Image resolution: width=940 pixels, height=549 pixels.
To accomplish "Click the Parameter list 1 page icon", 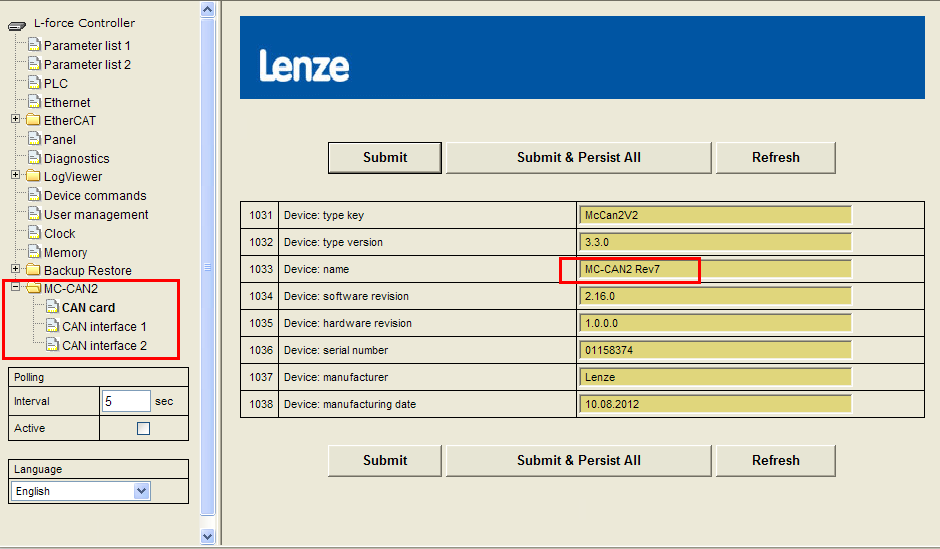I will (34, 45).
